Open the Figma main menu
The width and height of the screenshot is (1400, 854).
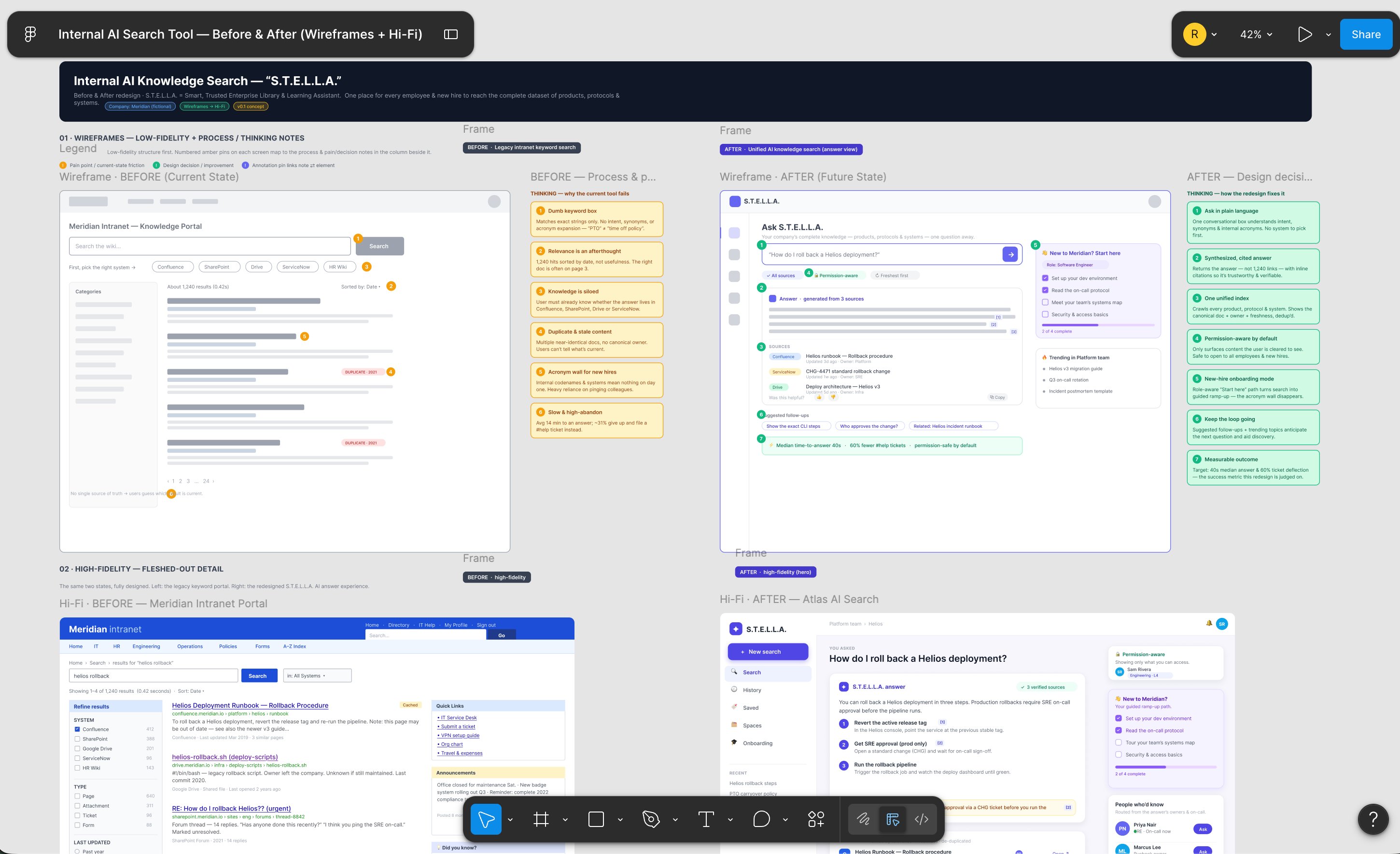[30, 34]
